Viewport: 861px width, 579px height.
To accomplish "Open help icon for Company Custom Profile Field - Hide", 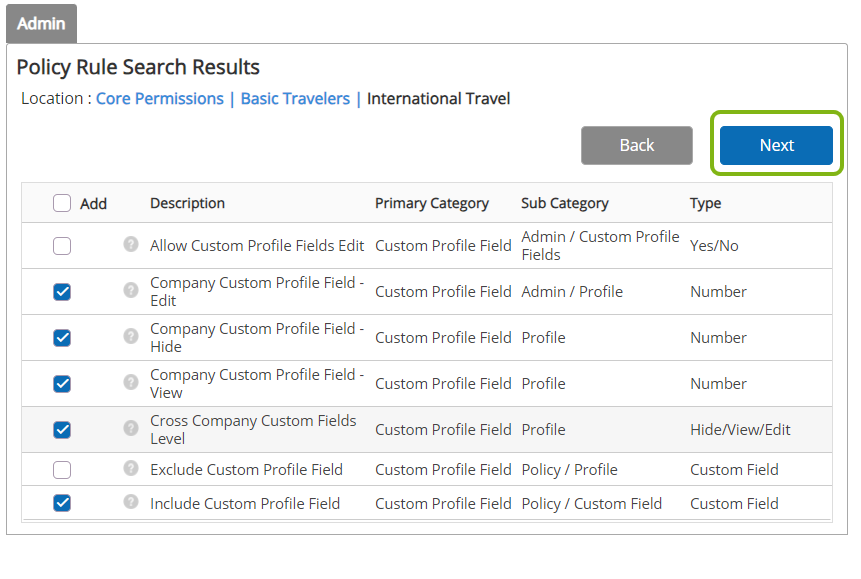I will coord(131,336).
